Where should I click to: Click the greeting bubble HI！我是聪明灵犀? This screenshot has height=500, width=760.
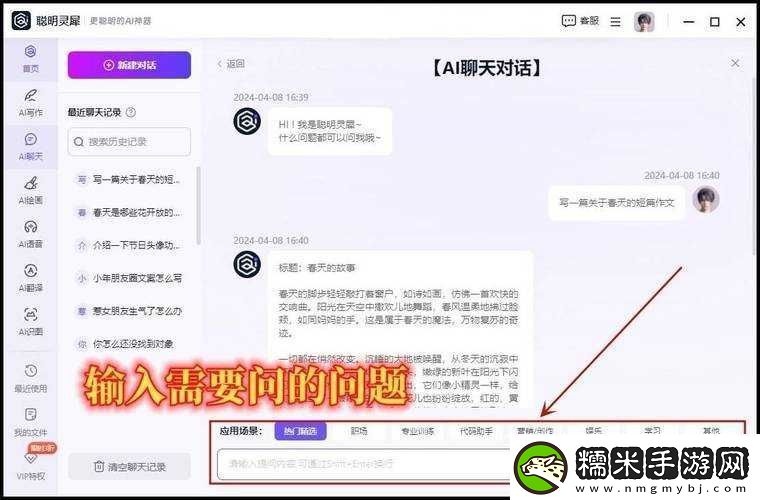330,131
